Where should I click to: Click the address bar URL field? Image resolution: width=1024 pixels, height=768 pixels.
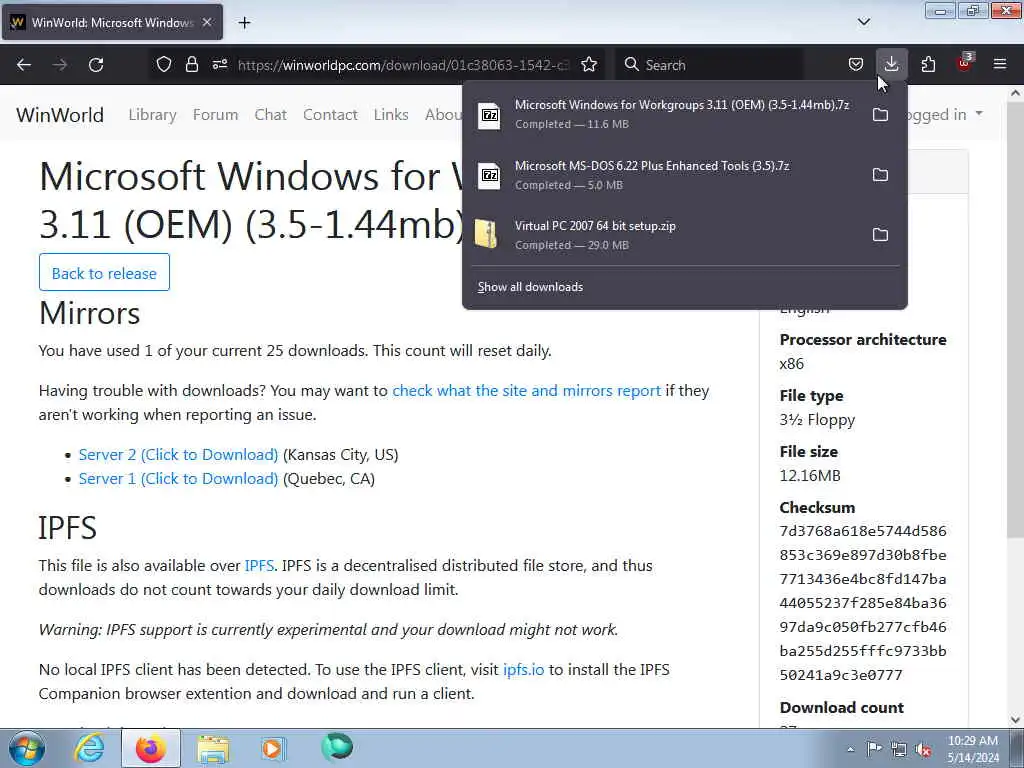[x=403, y=65]
